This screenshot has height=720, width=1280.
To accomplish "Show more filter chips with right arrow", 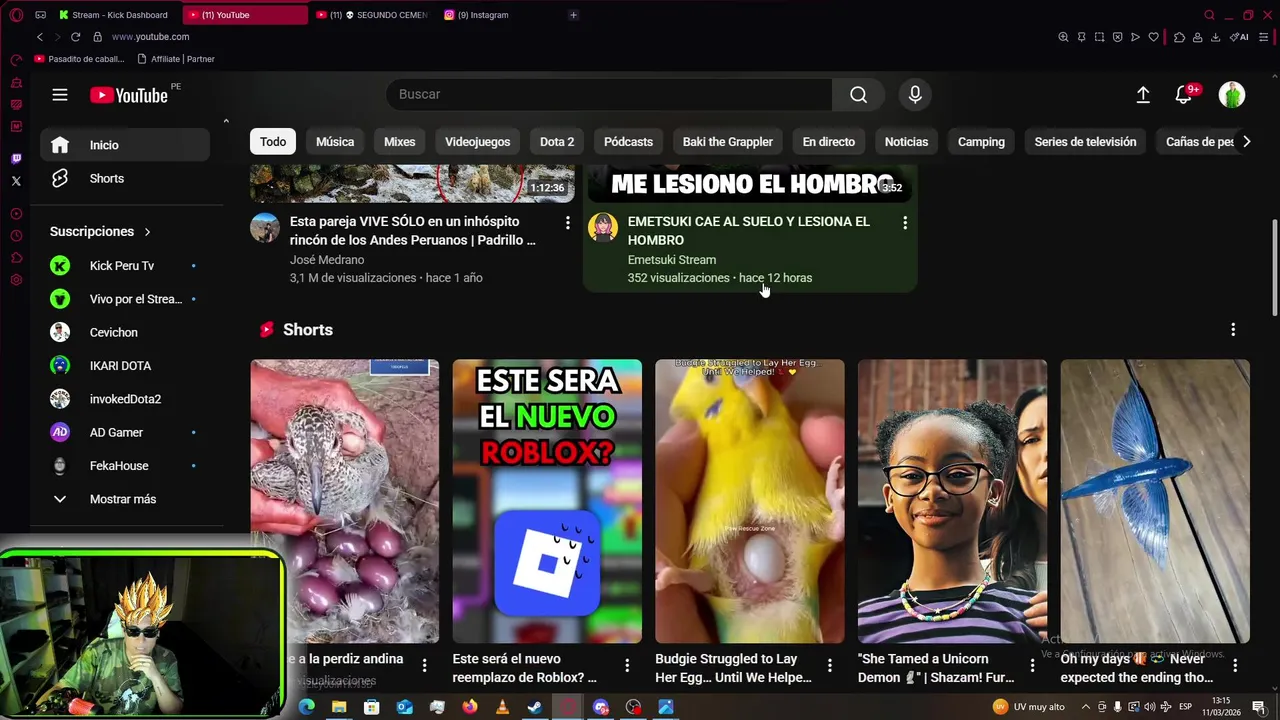I will (x=1246, y=142).
